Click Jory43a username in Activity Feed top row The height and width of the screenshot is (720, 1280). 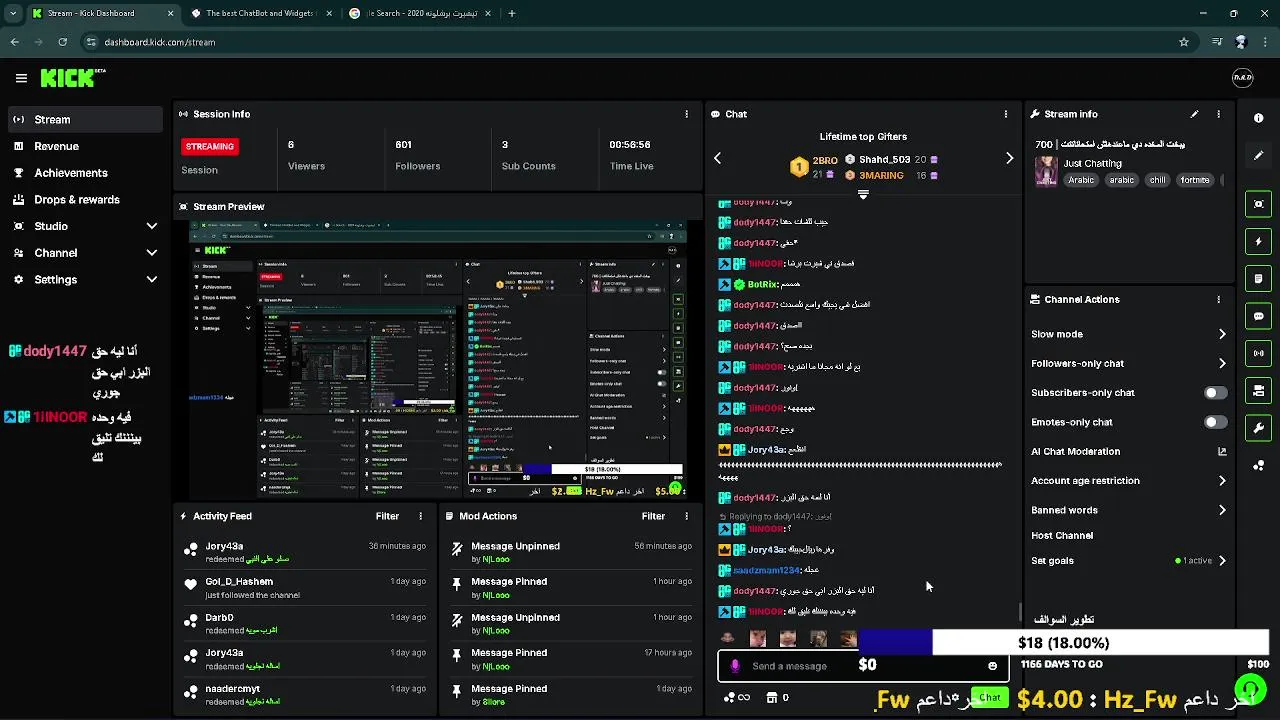tap(224, 546)
